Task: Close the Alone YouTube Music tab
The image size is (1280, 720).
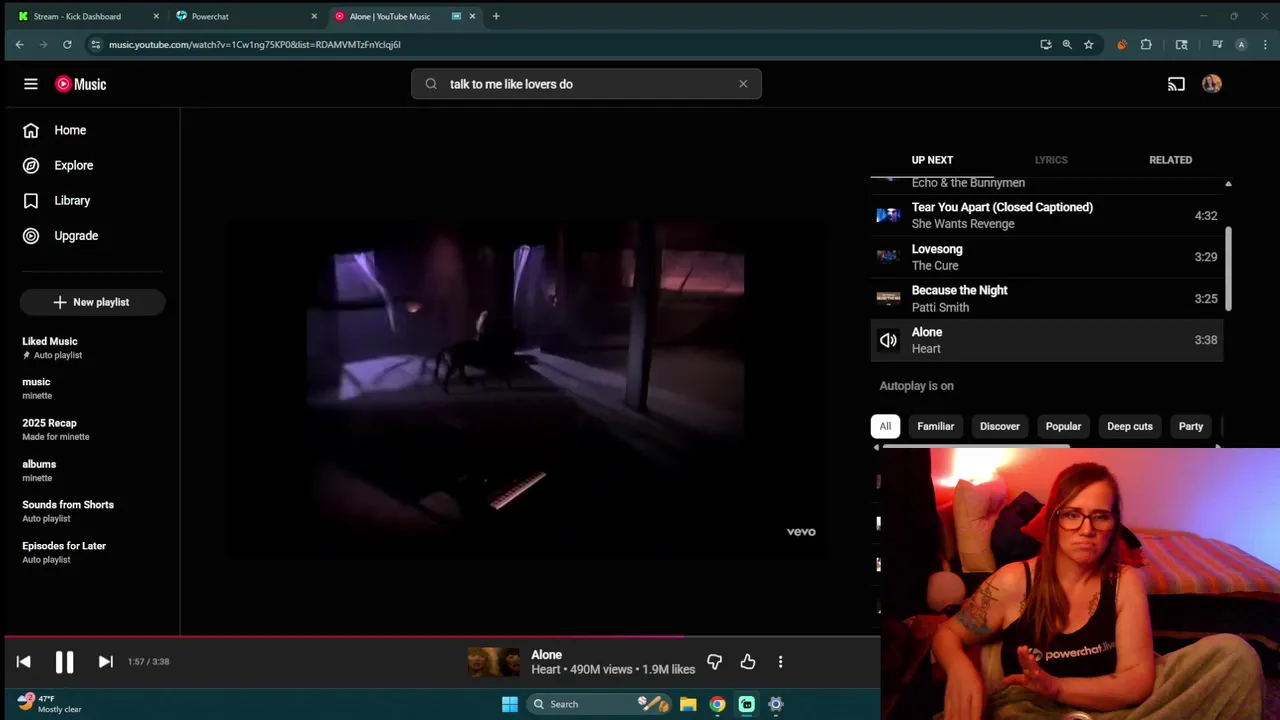Action: 472,16
